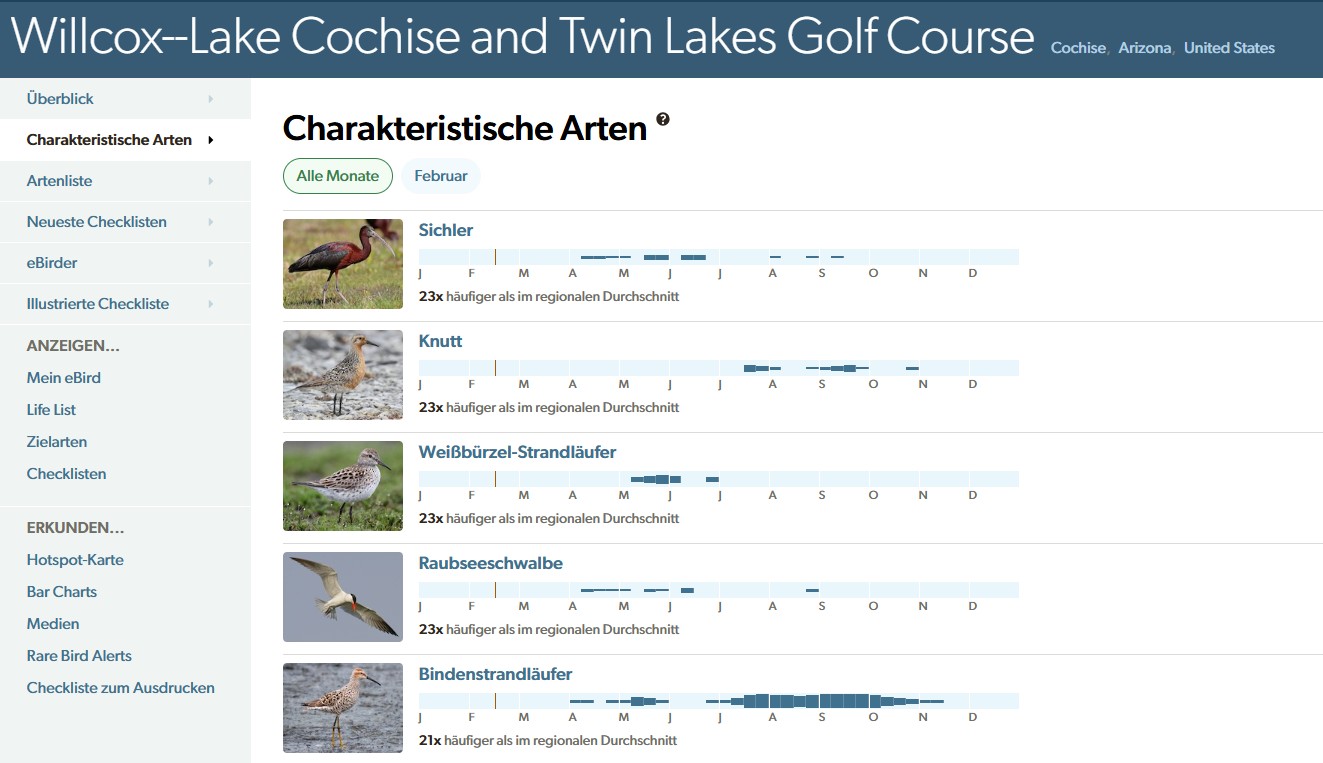This screenshot has width=1323, height=763.
Task: Switch to the Februar month filter
Action: click(441, 175)
